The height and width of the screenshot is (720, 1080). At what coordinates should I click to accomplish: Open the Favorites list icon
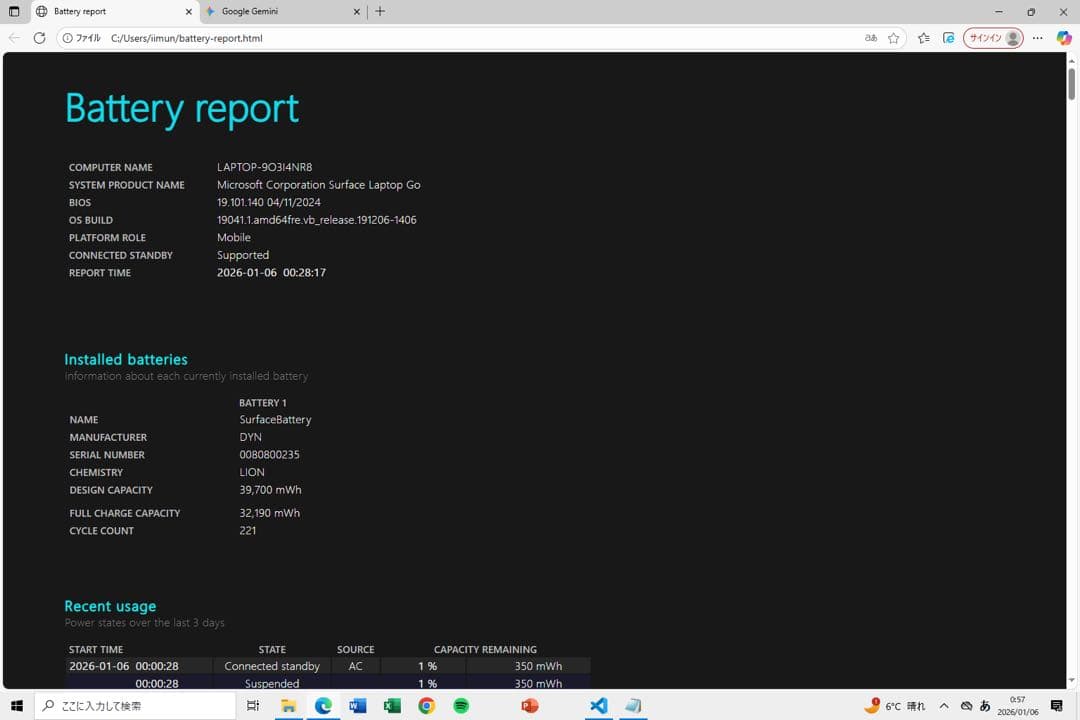pyautogui.click(x=922, y=37)
